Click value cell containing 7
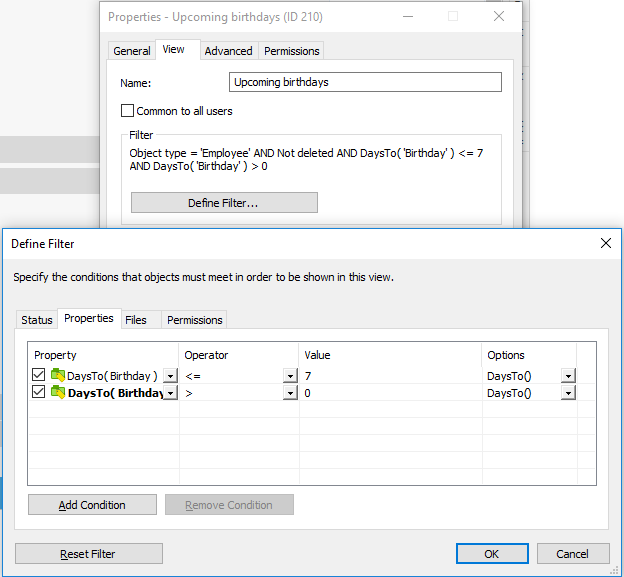The image size is (624, 577). pos(390,376)
